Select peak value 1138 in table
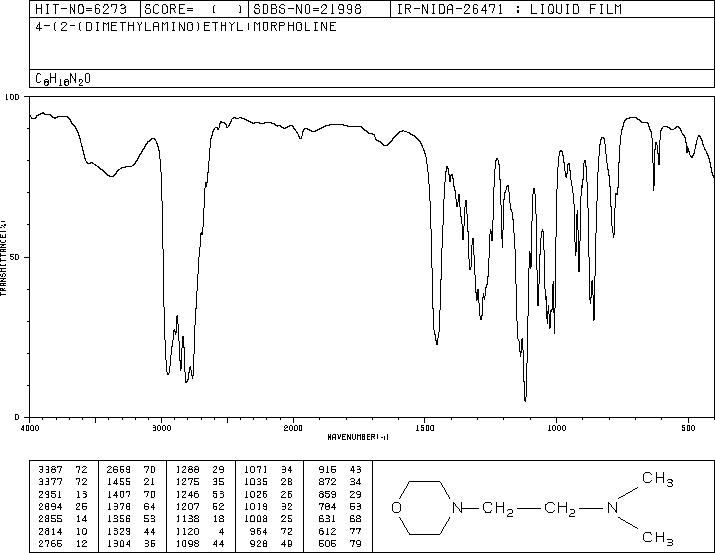The width and height of the screenshot is (715, 553). 187,519
